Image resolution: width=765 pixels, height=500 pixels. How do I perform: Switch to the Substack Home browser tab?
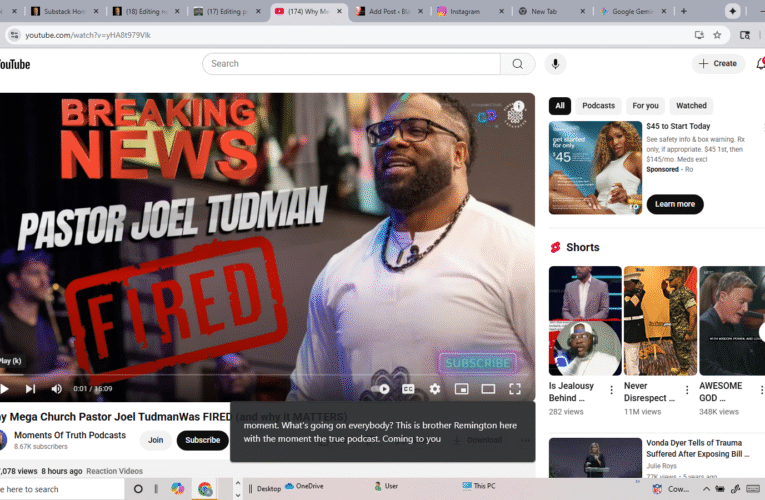point(63,11)
